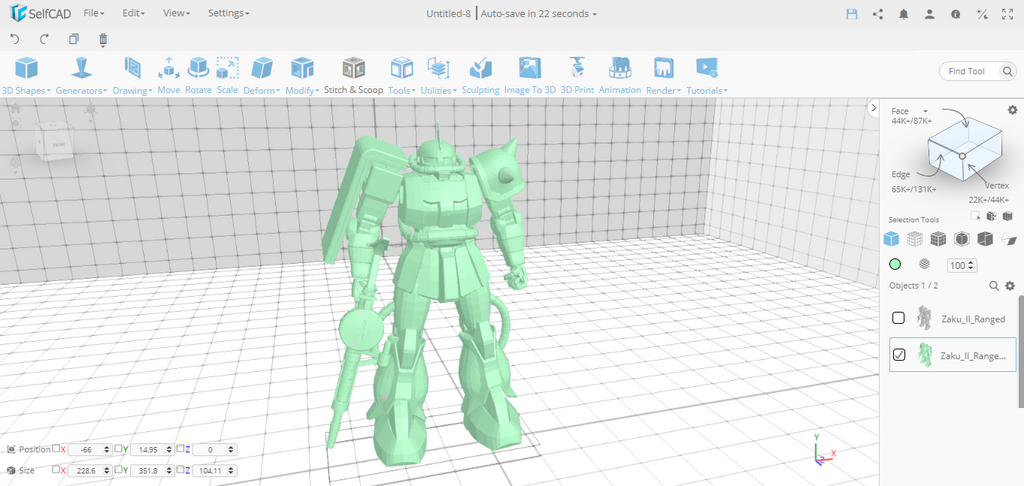Open the Utilities dropdown
The image size is (1024, 486).
click(x=439, y=76)
